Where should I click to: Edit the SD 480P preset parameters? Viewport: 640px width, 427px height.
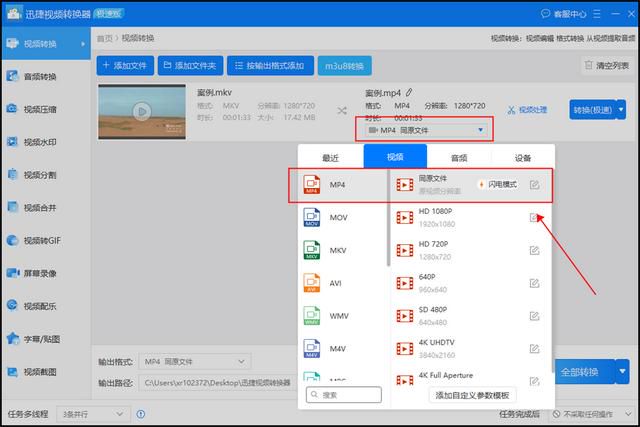click(534, 316)
